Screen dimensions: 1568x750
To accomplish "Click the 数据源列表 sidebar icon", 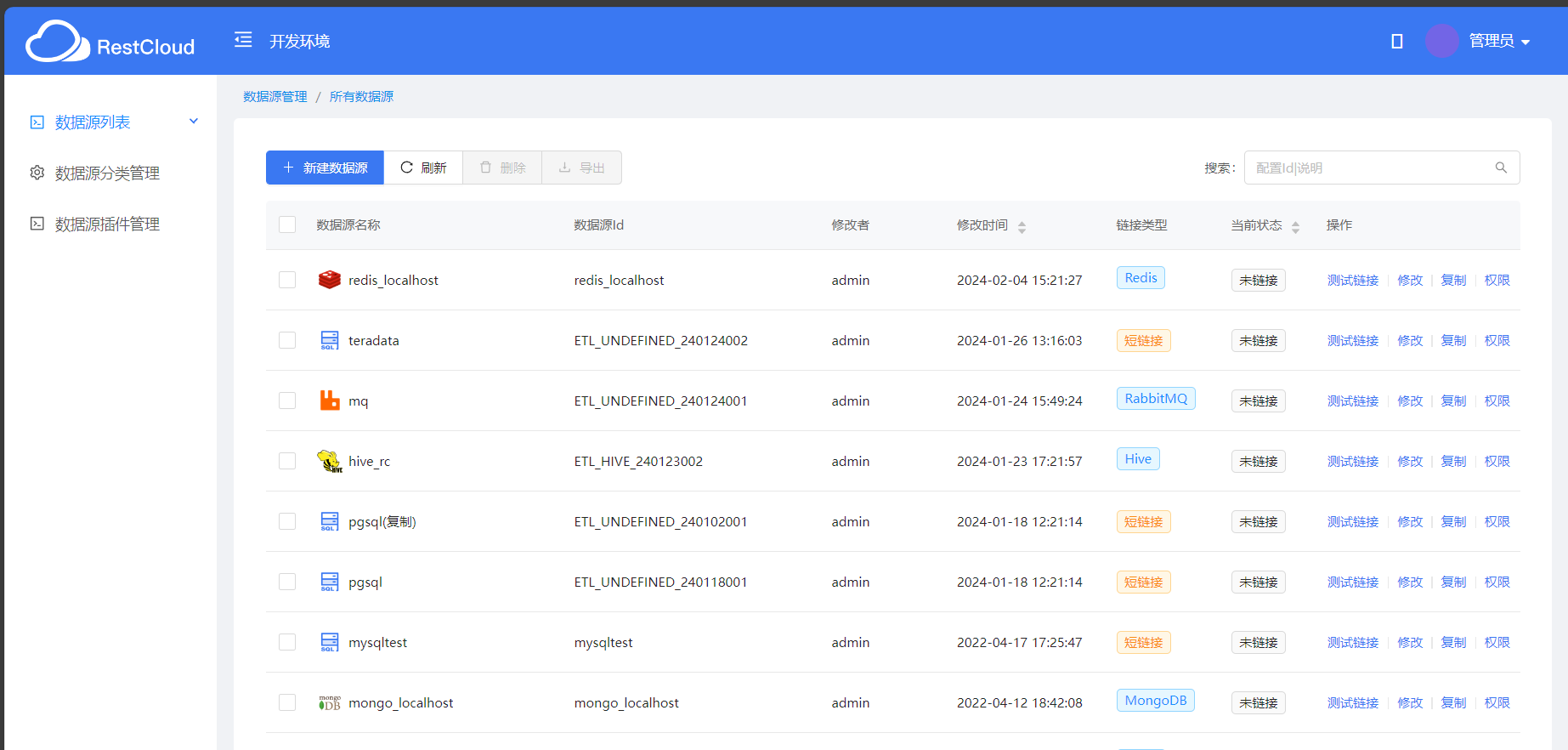I will point(37,122).
